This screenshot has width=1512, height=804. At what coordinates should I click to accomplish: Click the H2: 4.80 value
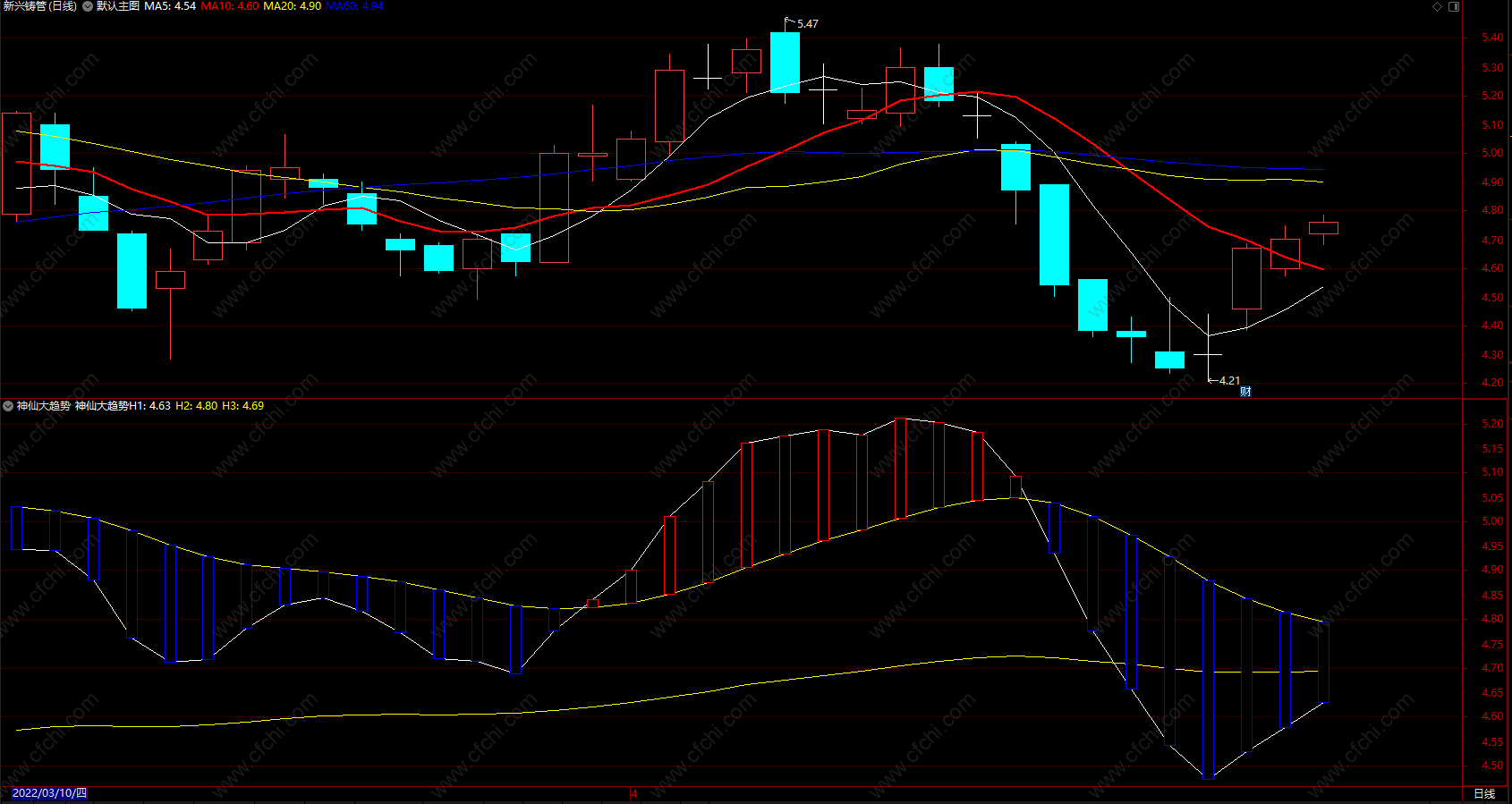[197, 406]
